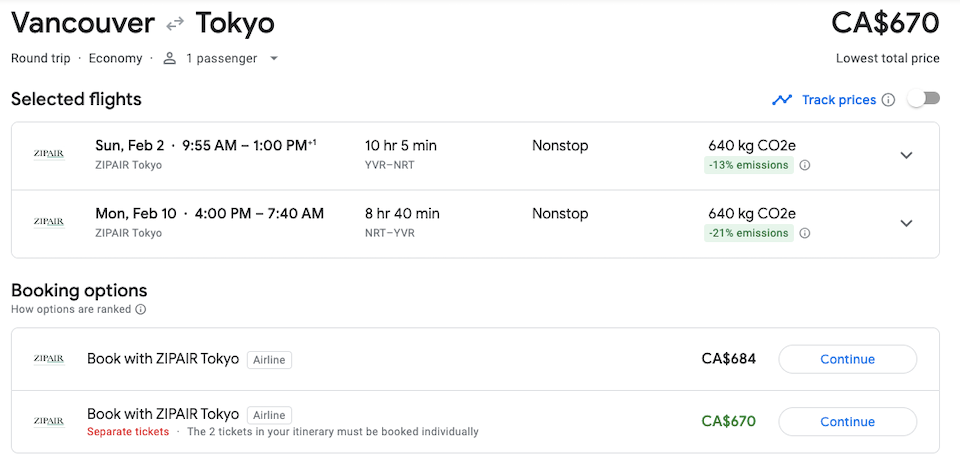Image resolution: width=960 pixels, height=458 pixels.
Task: Expand the Sun, Feb 2 flight details
Action: click(x=906, y=155)
